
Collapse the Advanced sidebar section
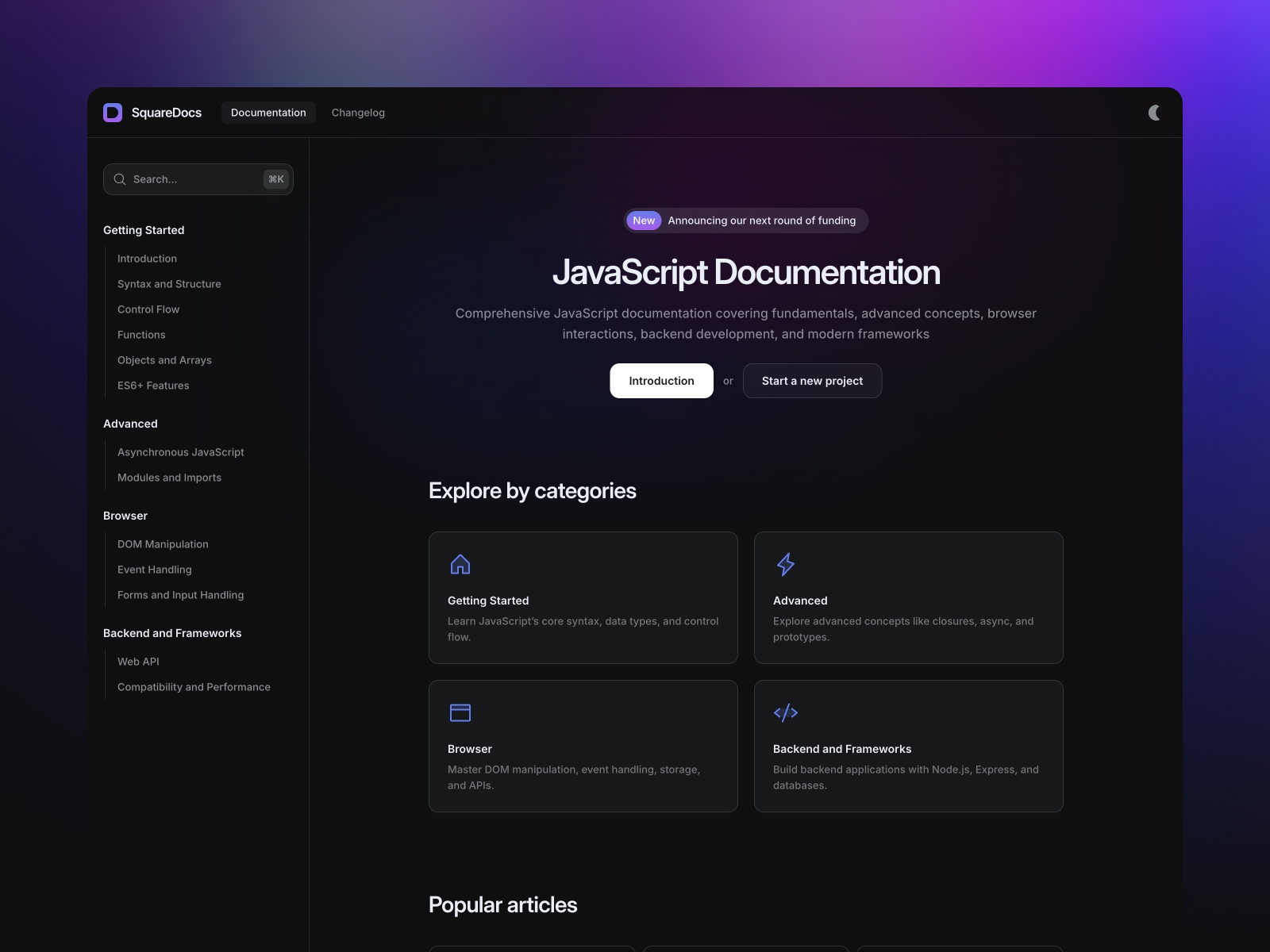(130, 424)
